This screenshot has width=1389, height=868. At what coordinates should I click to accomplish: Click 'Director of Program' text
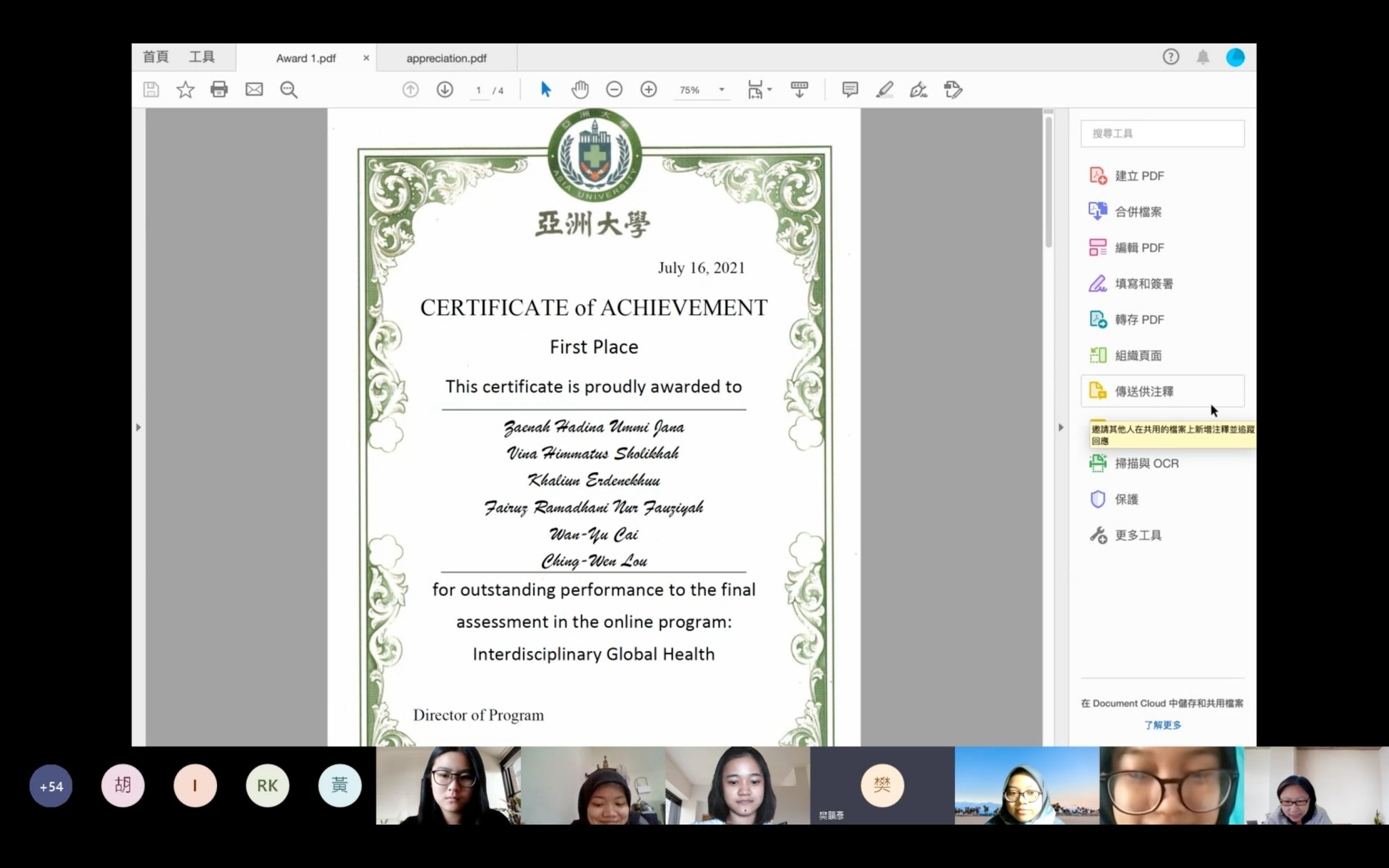click(478, 715)
